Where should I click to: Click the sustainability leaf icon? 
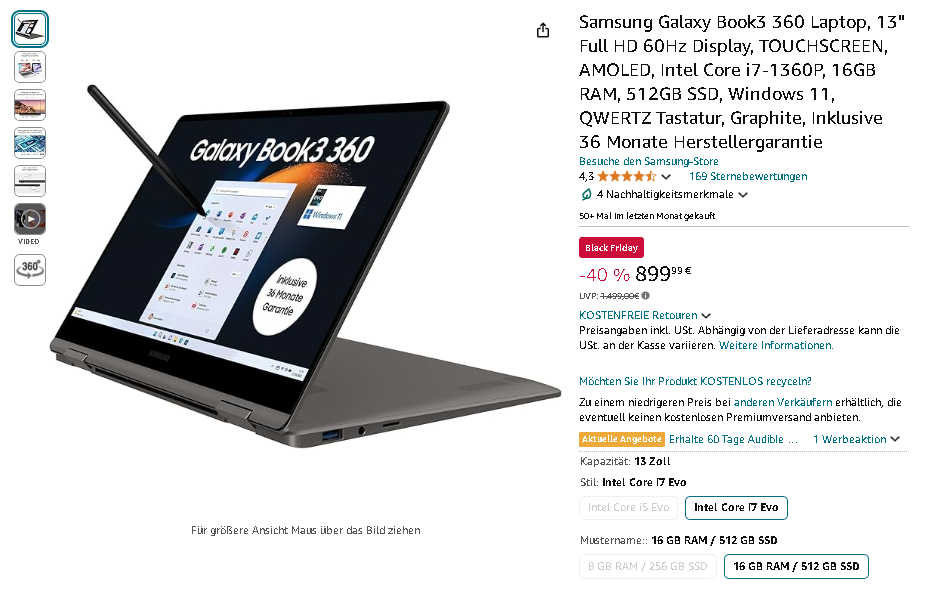tap(586, 194)
